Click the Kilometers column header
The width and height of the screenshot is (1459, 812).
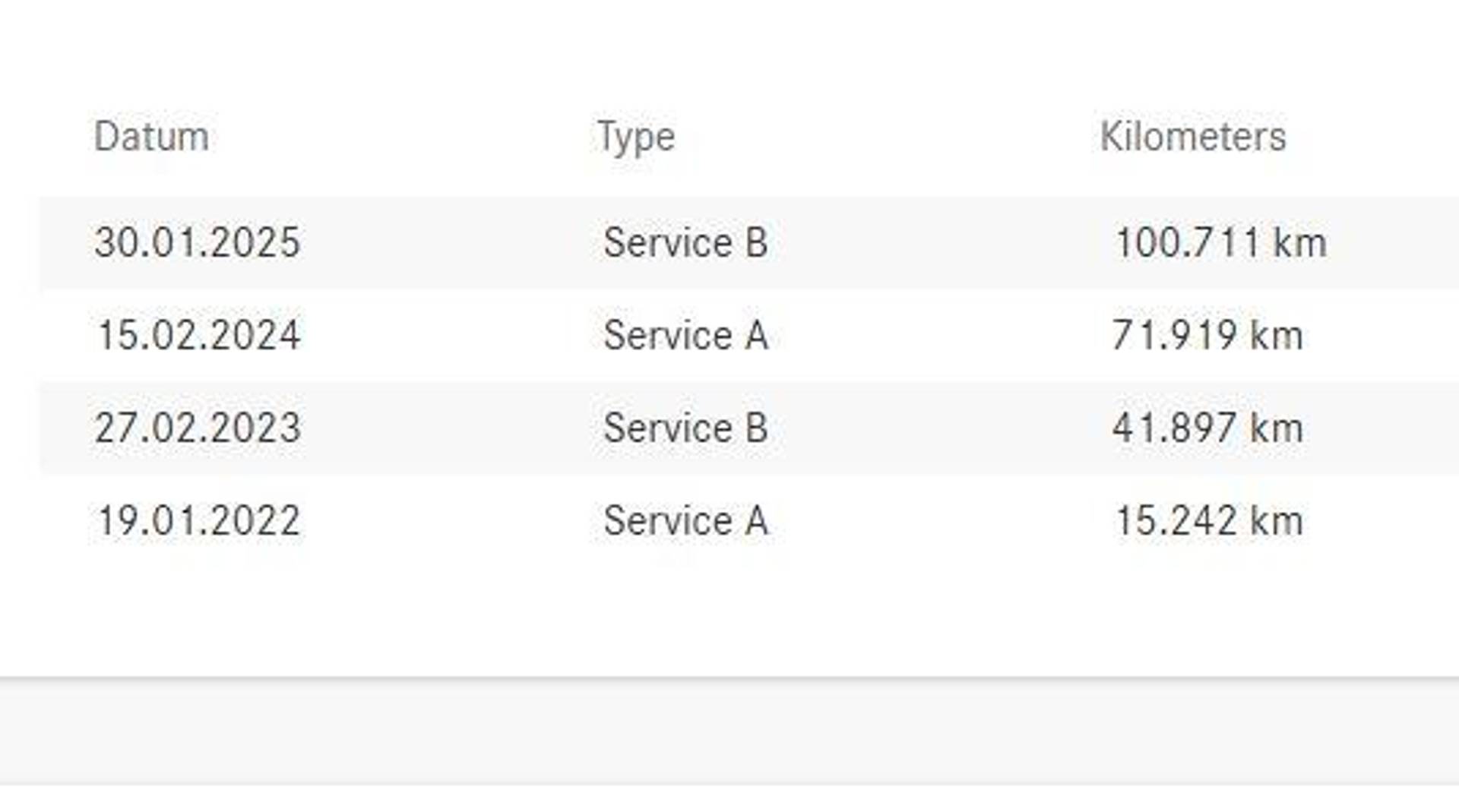click(x=1192, y=137)
